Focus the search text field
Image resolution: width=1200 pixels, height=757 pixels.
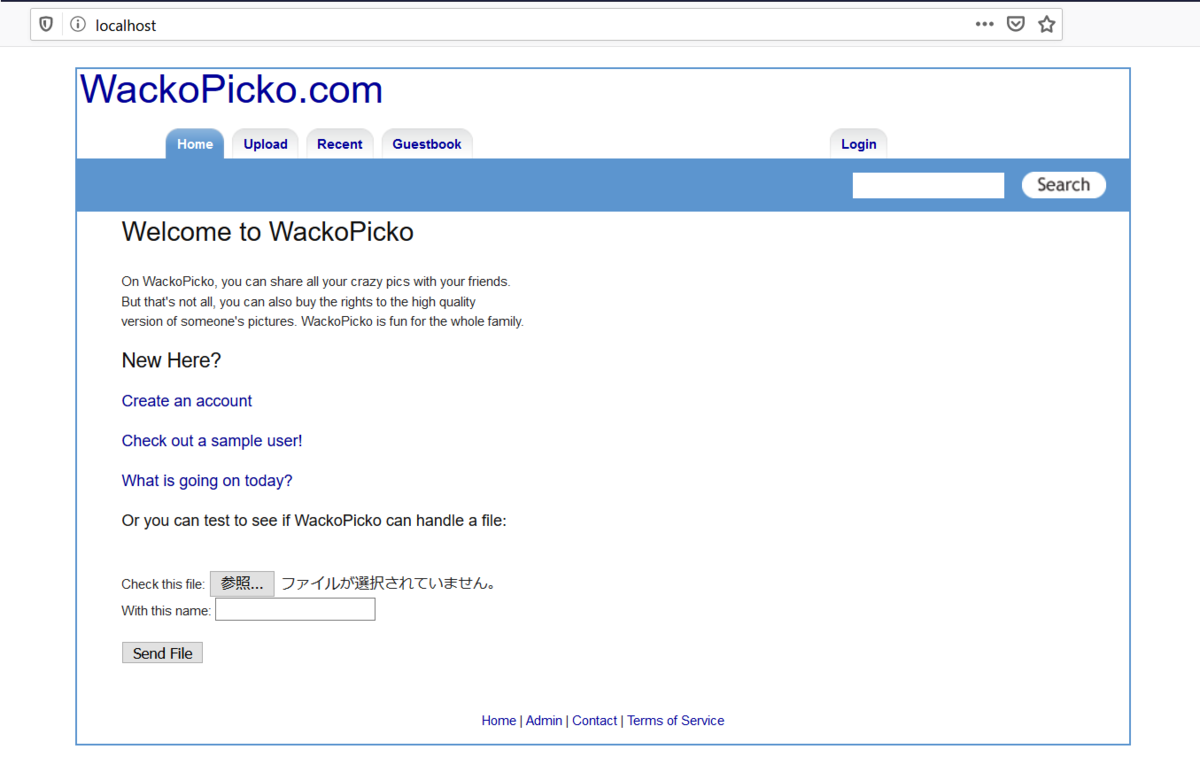pos(928,185)
